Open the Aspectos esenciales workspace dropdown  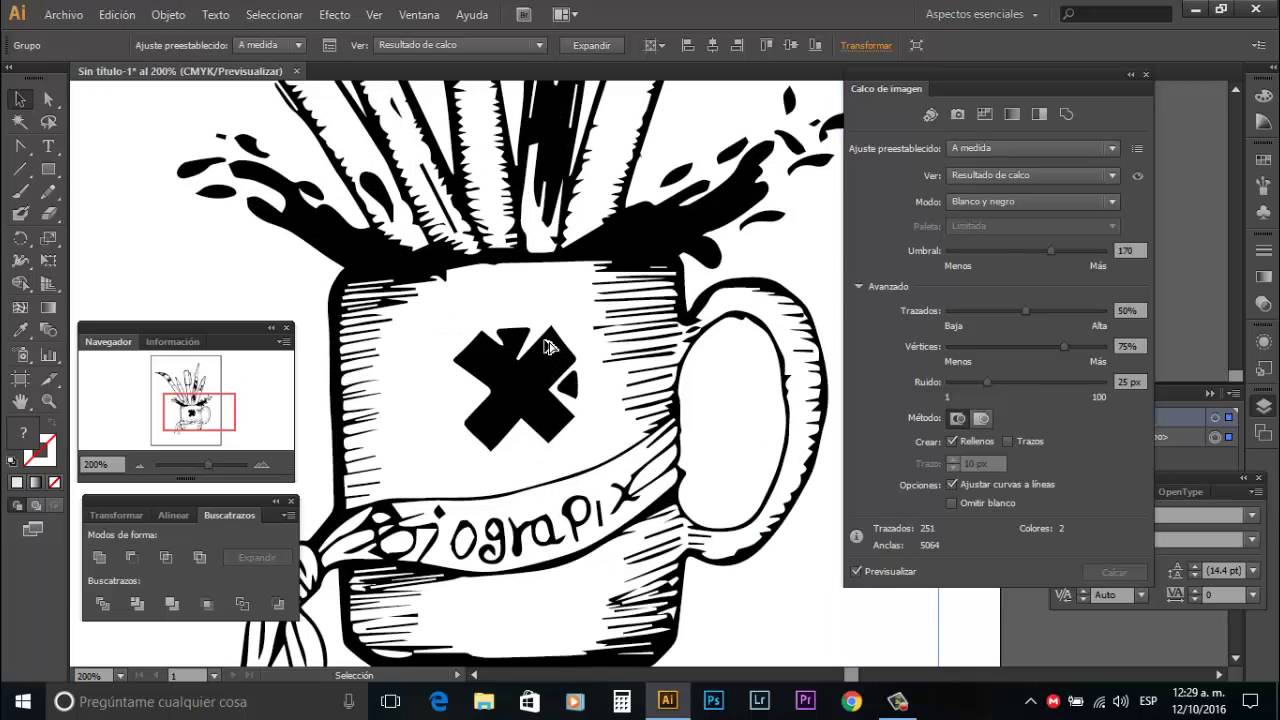982,15
